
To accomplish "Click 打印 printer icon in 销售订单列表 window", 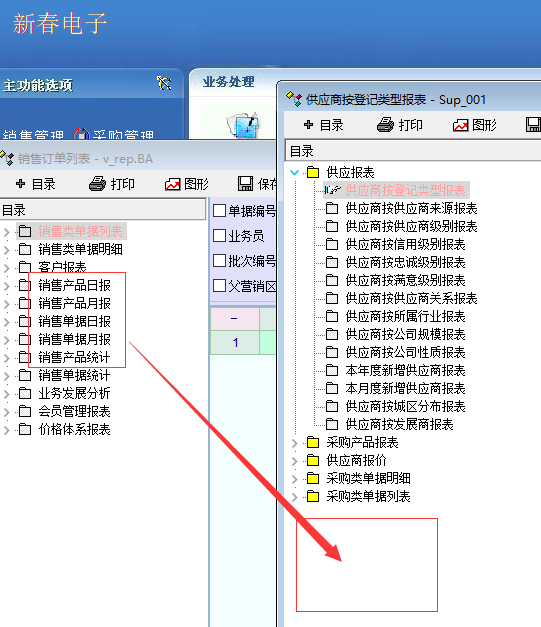I will pos(97,184).
